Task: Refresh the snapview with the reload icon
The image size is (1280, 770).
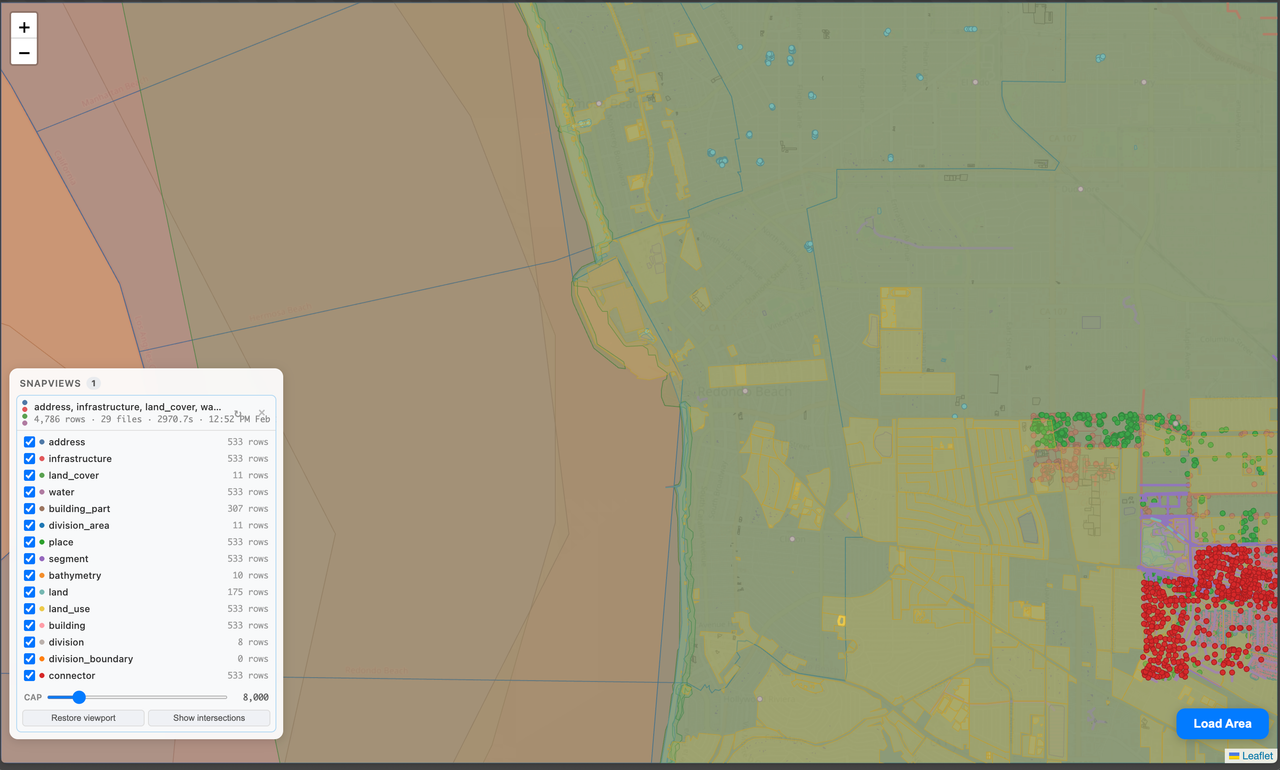Action: tap(238, 413)
